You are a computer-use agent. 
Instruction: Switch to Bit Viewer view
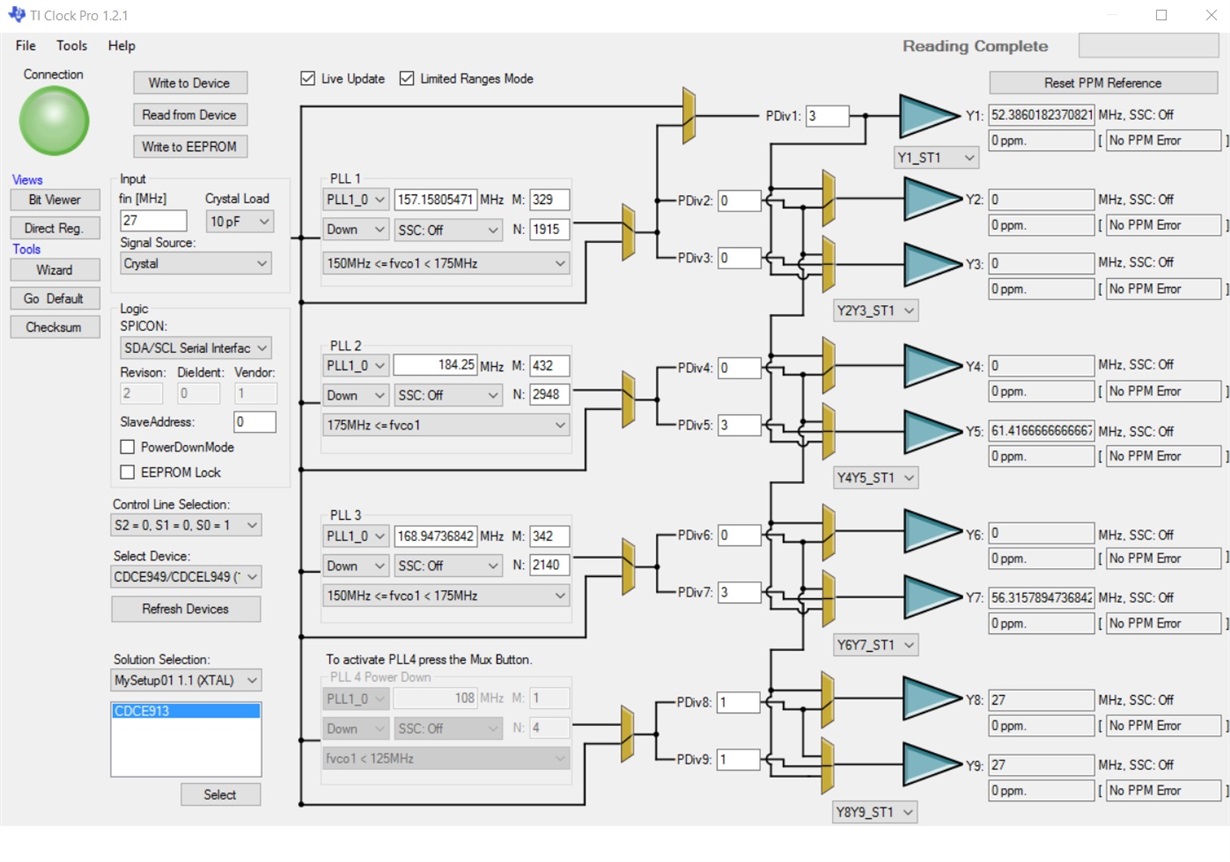click(x=55, y=200)
